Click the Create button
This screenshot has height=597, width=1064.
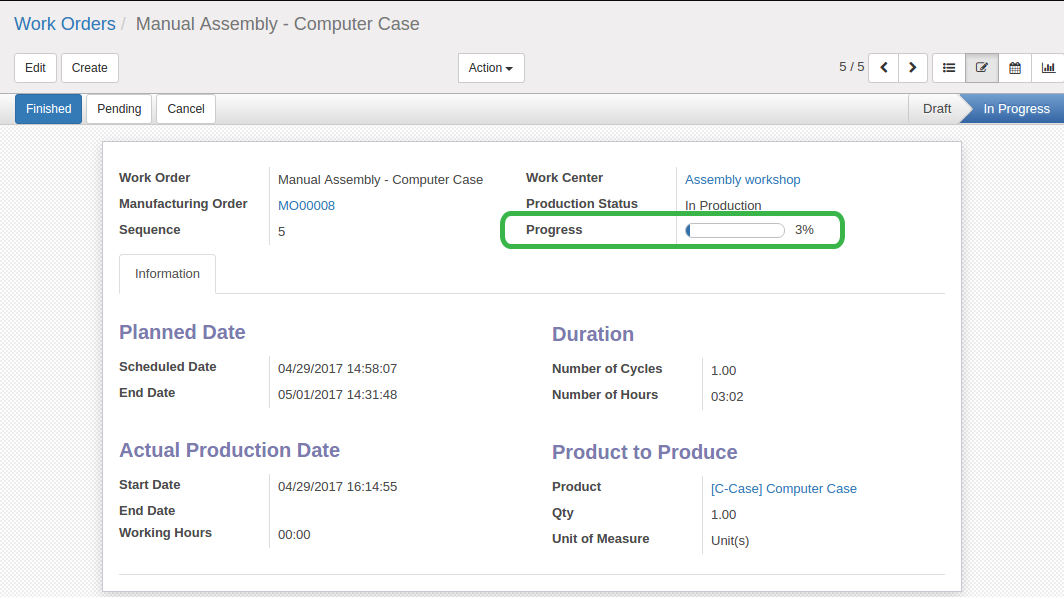tap(90, 68)
